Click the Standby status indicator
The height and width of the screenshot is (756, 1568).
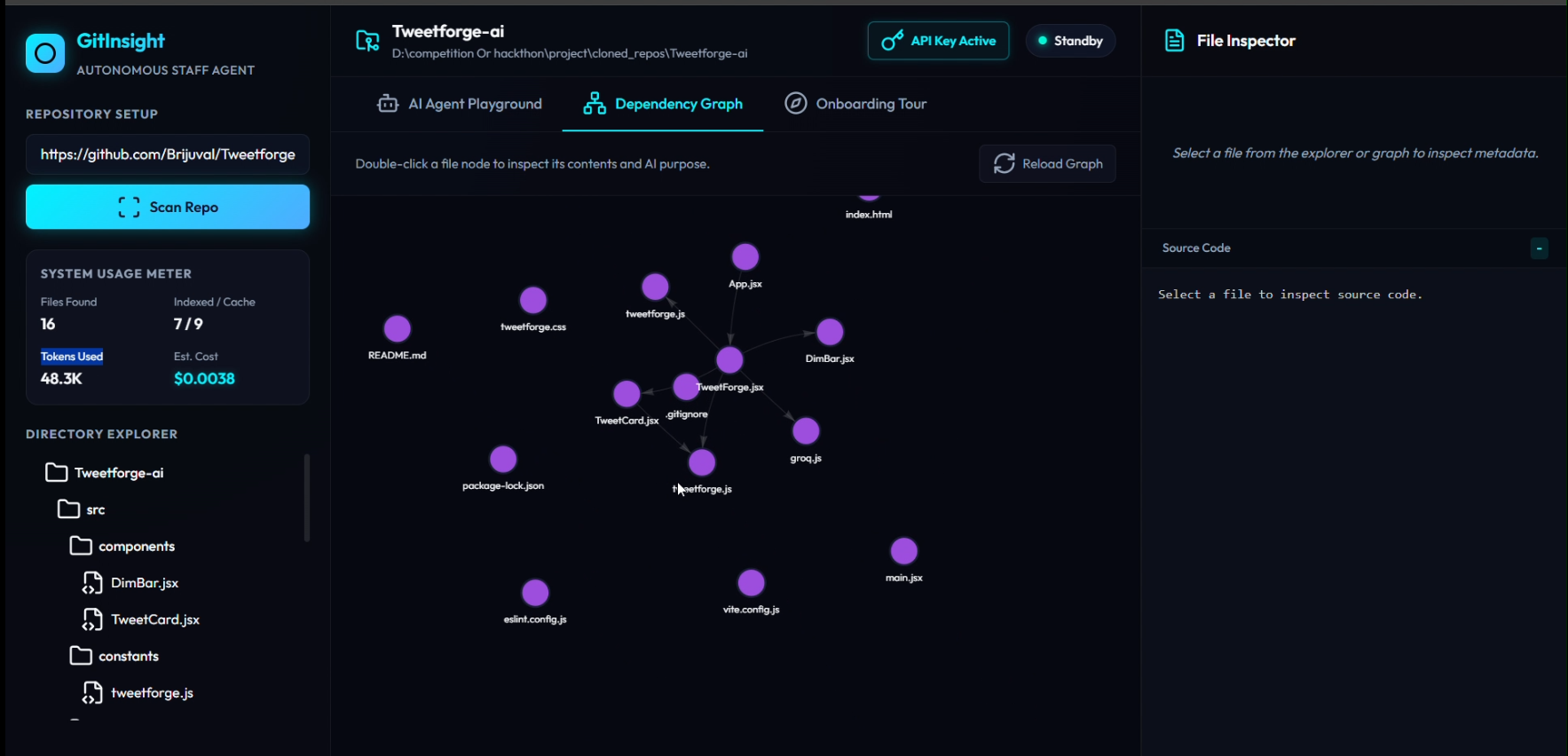(1070, 41)
